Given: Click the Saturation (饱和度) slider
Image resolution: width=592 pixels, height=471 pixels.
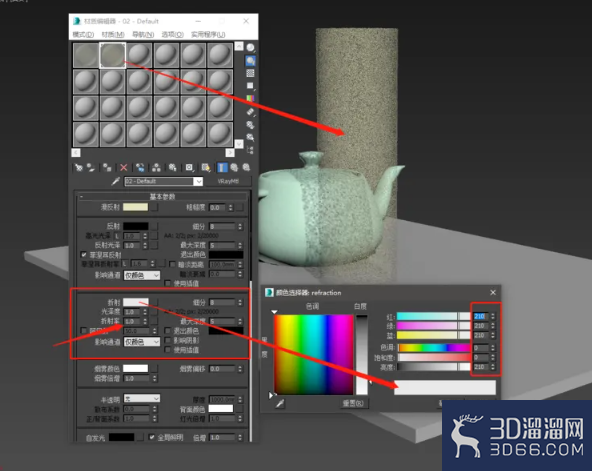Looking at the screenshot, I should (x=433, y=357).
